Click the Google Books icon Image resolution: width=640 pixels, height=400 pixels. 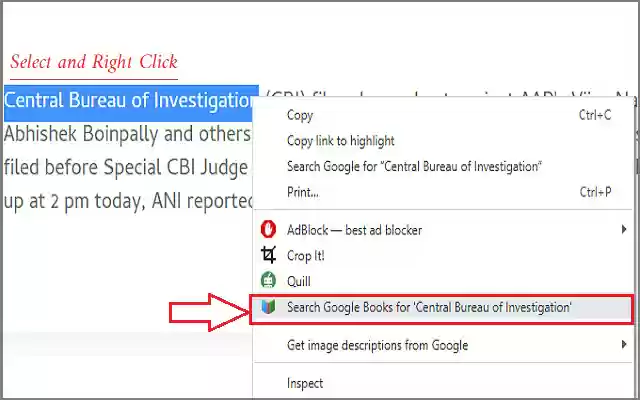[x=268, y=307]
